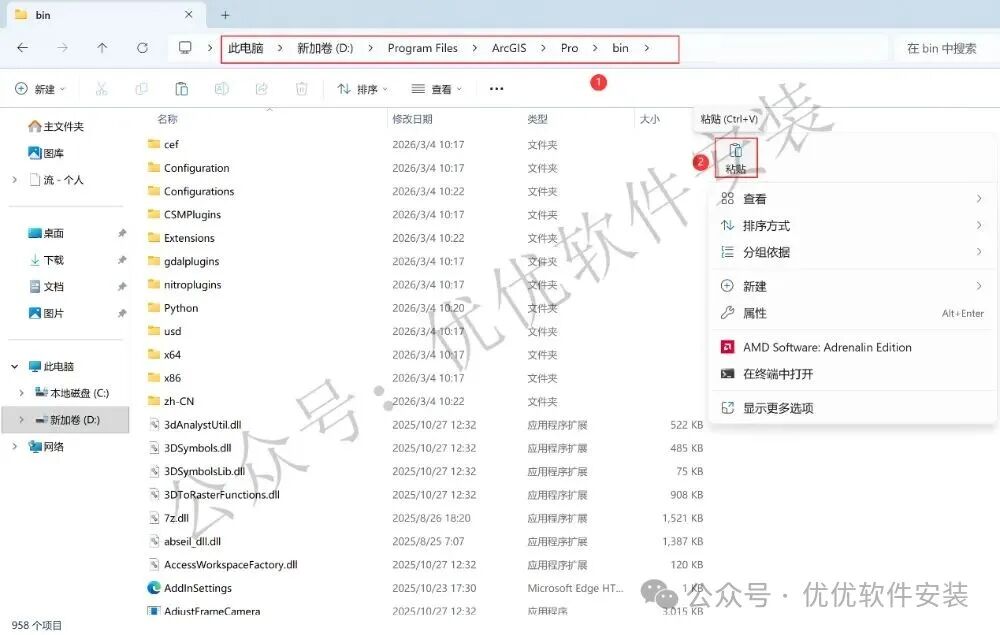
Task: Select the 3dAnalystUtil.dll file icon
Action: pos(154,425)
